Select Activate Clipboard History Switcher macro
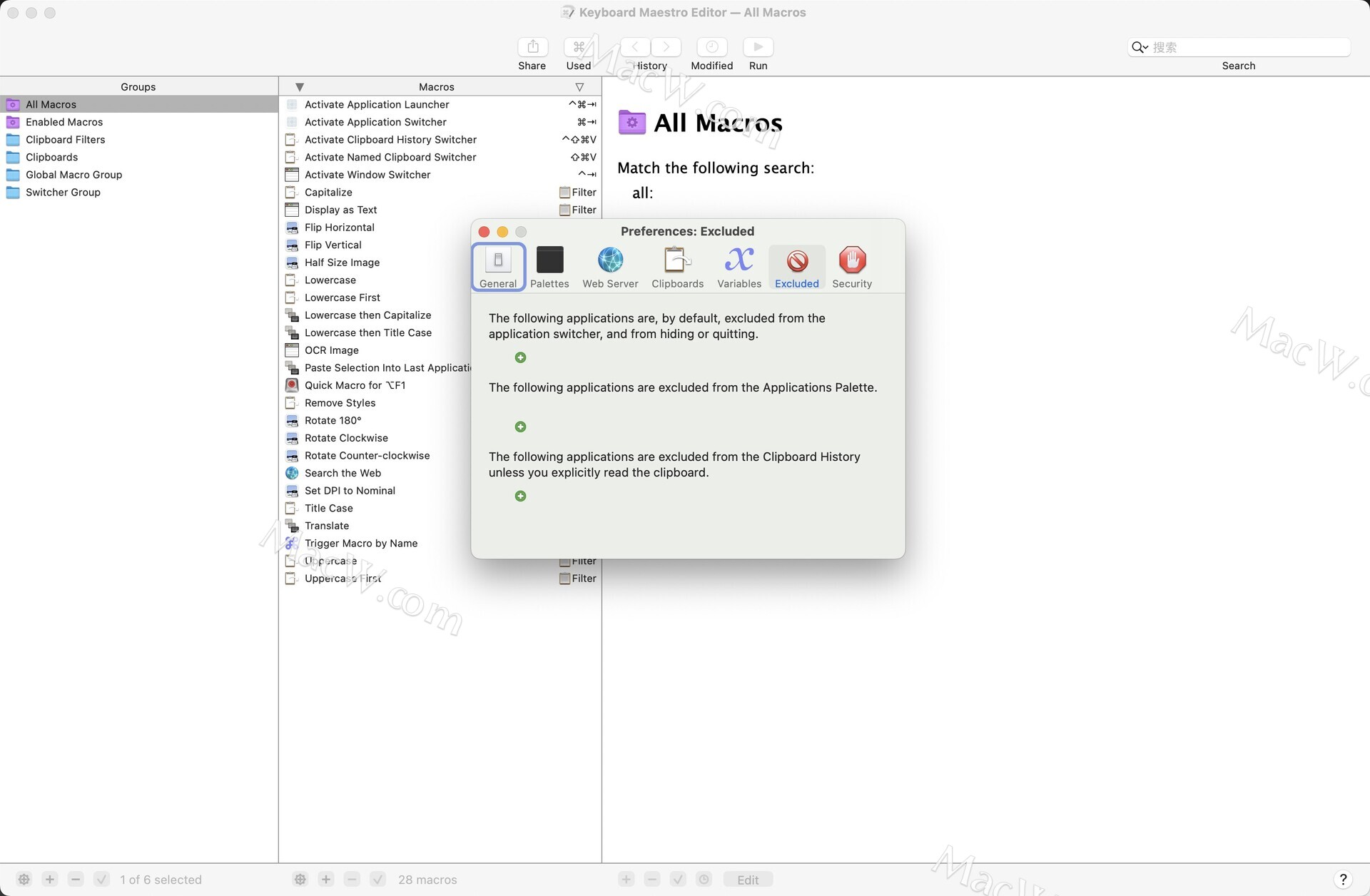Image resolution: width=1370 pixels, height=896 pixels. tap(440, 140)
